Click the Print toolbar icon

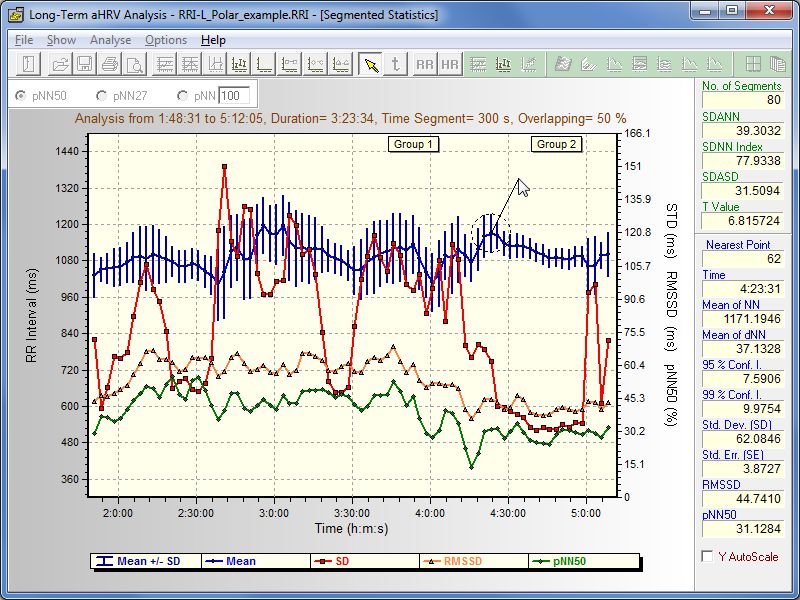coord(109,65)
